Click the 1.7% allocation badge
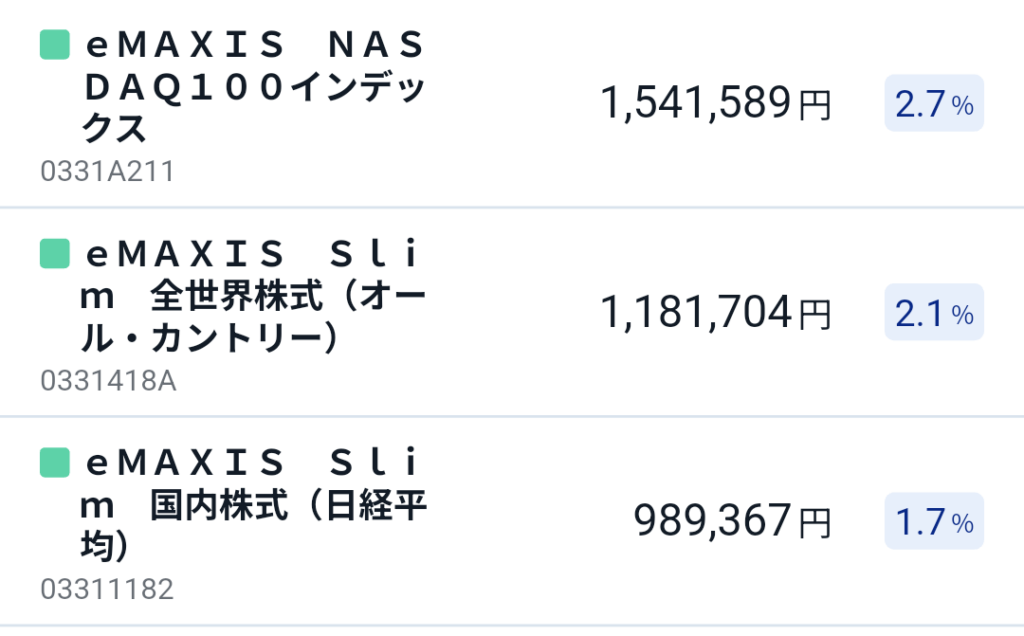The image size is (1024, 636). click(x=934, y=521)
